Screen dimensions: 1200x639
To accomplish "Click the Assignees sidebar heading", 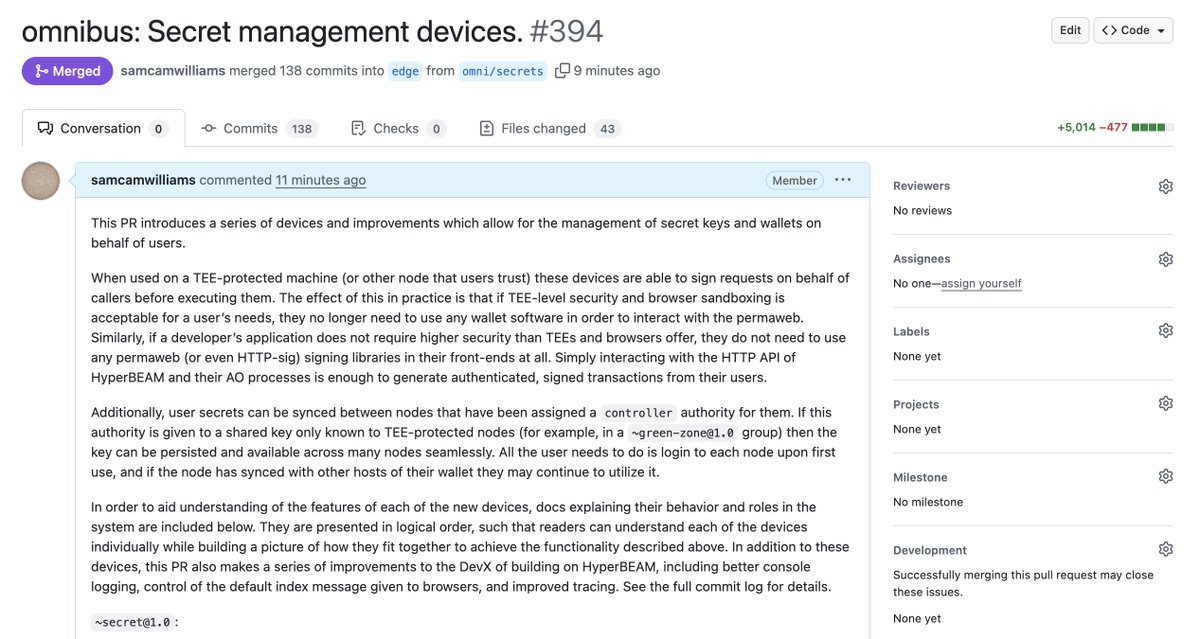I will (921, 259).
